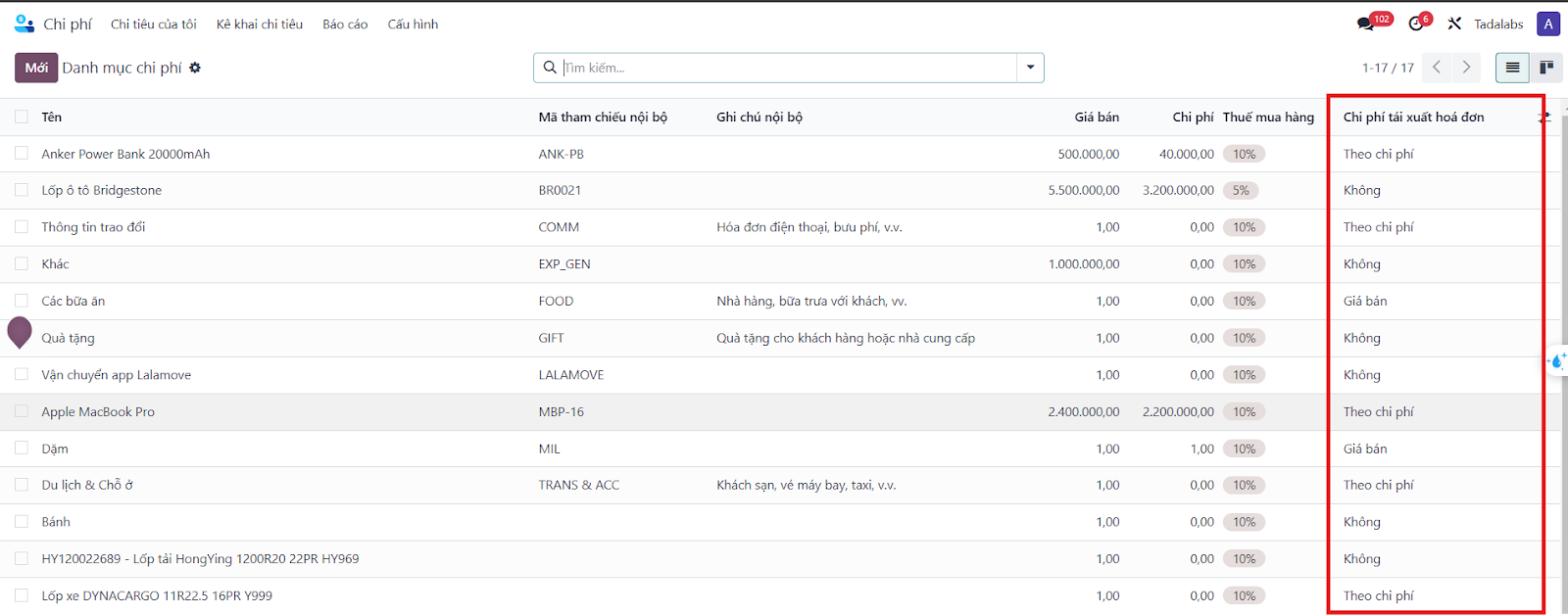
Task: Click the LALAMOVE reference code cell
Action: [571, 374]
